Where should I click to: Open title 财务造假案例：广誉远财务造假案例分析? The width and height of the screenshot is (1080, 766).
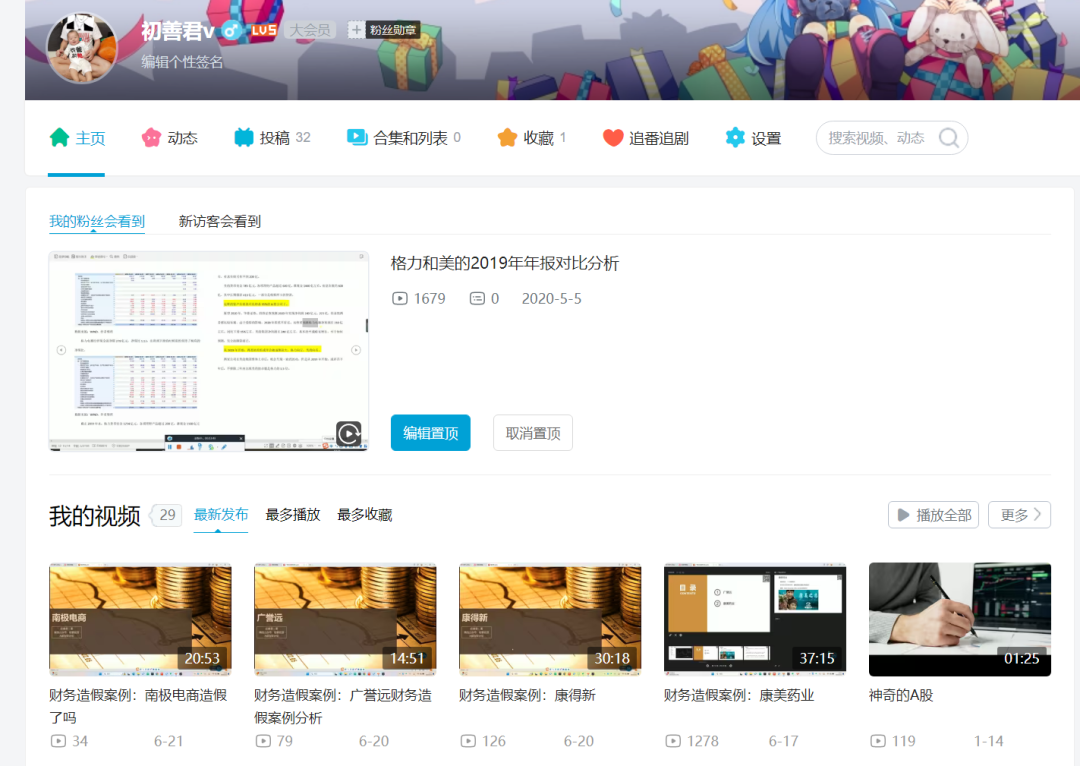pos(343,706)
